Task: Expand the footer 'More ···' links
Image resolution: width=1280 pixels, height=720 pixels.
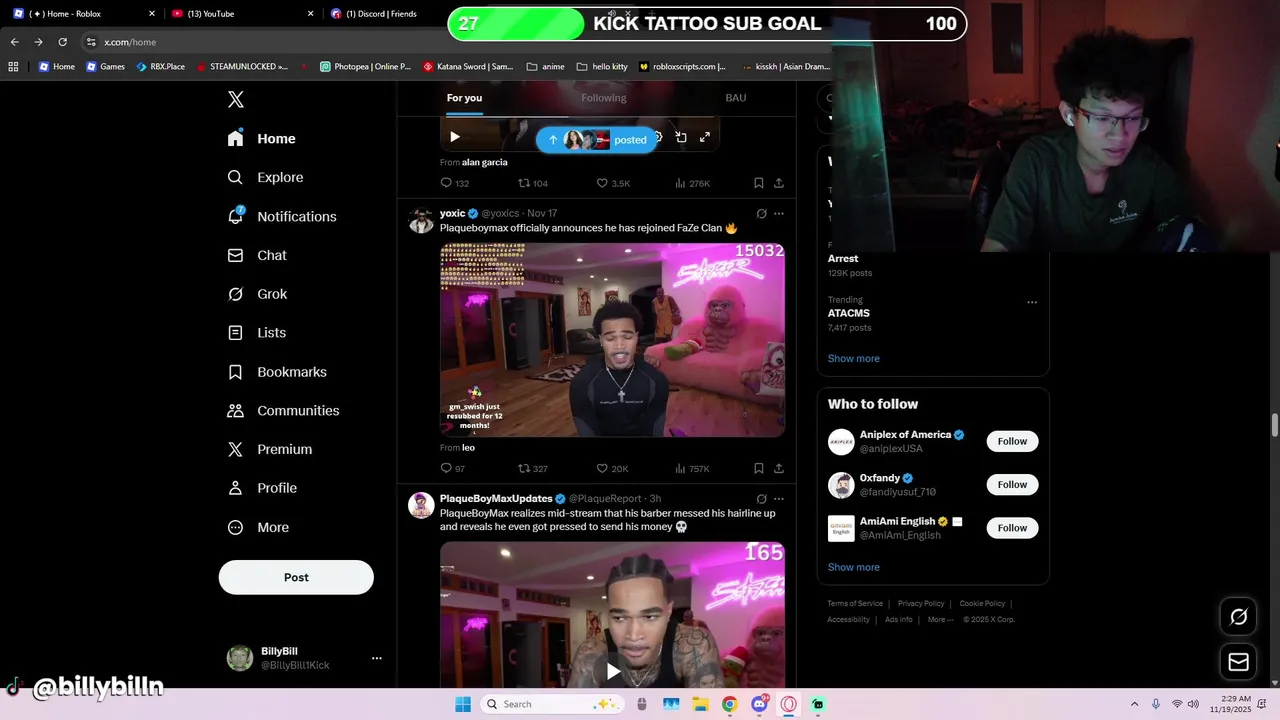Action: (x=940, y=619)
